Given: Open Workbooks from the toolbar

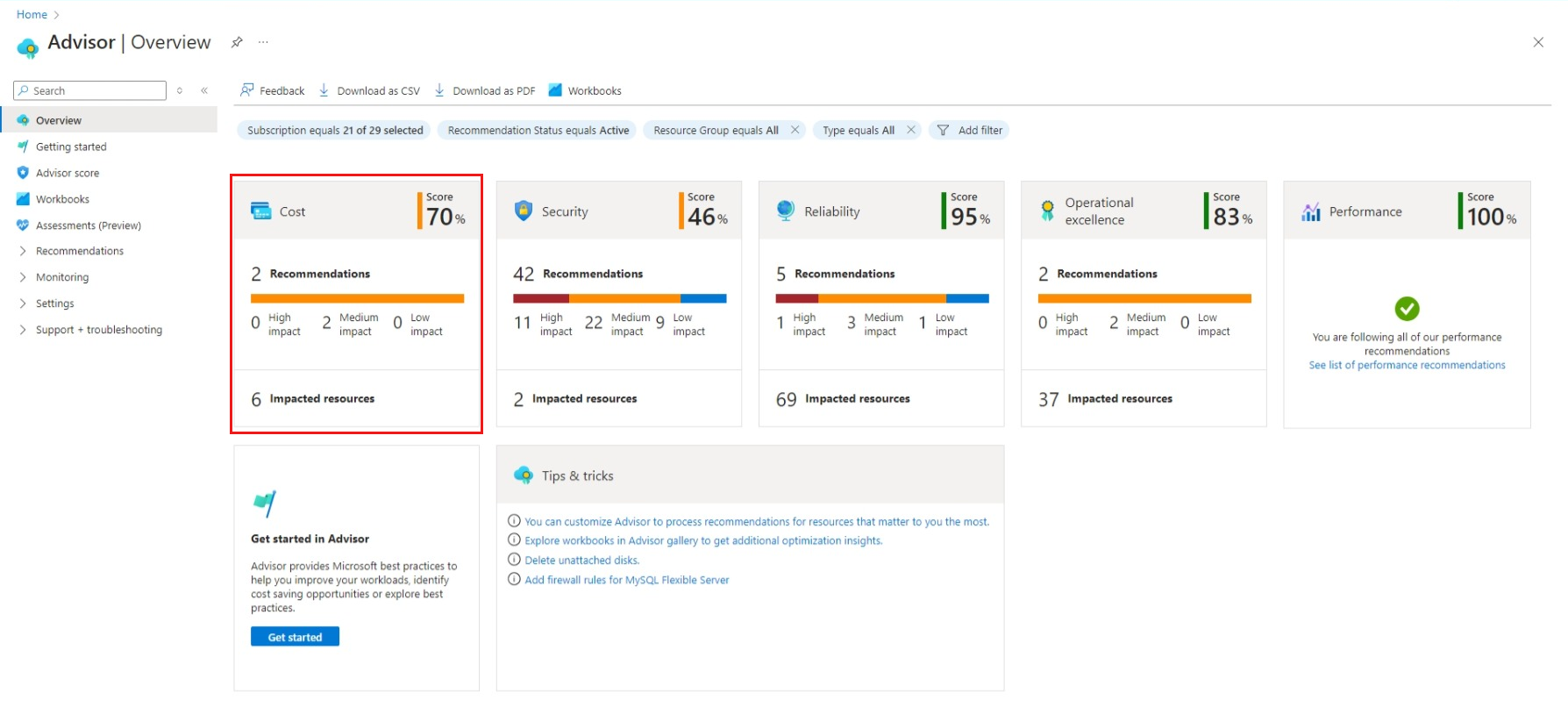Looking at the screenshot, I should (585, 90).
